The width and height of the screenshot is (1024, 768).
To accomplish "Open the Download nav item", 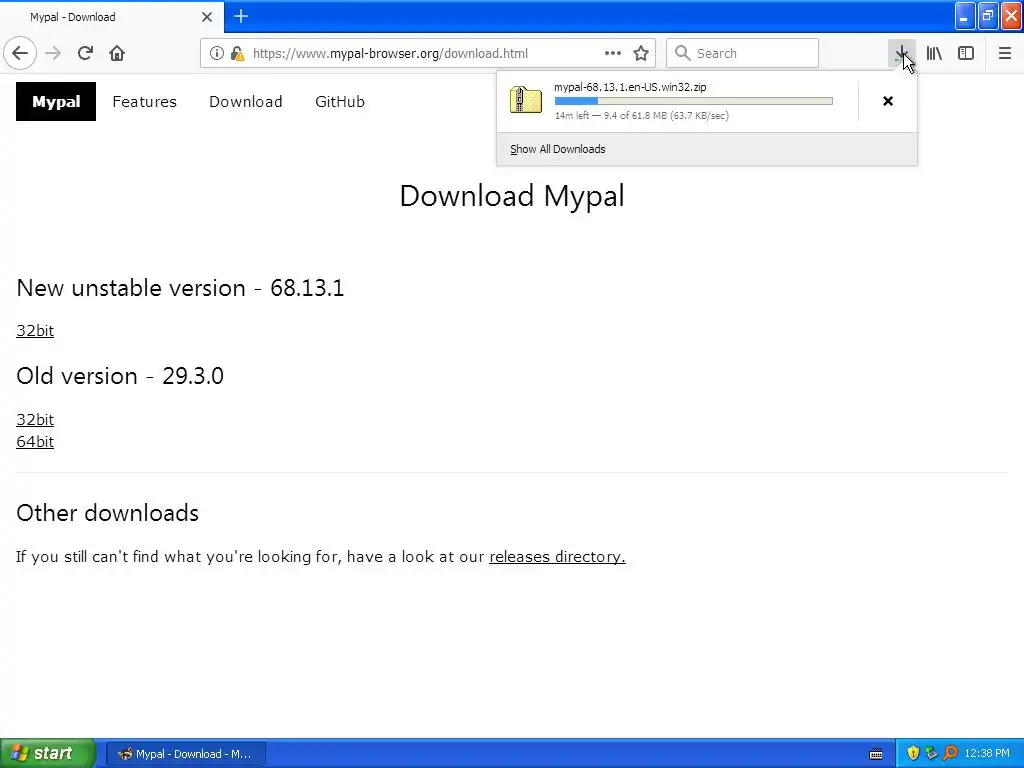I will point(246,101).
